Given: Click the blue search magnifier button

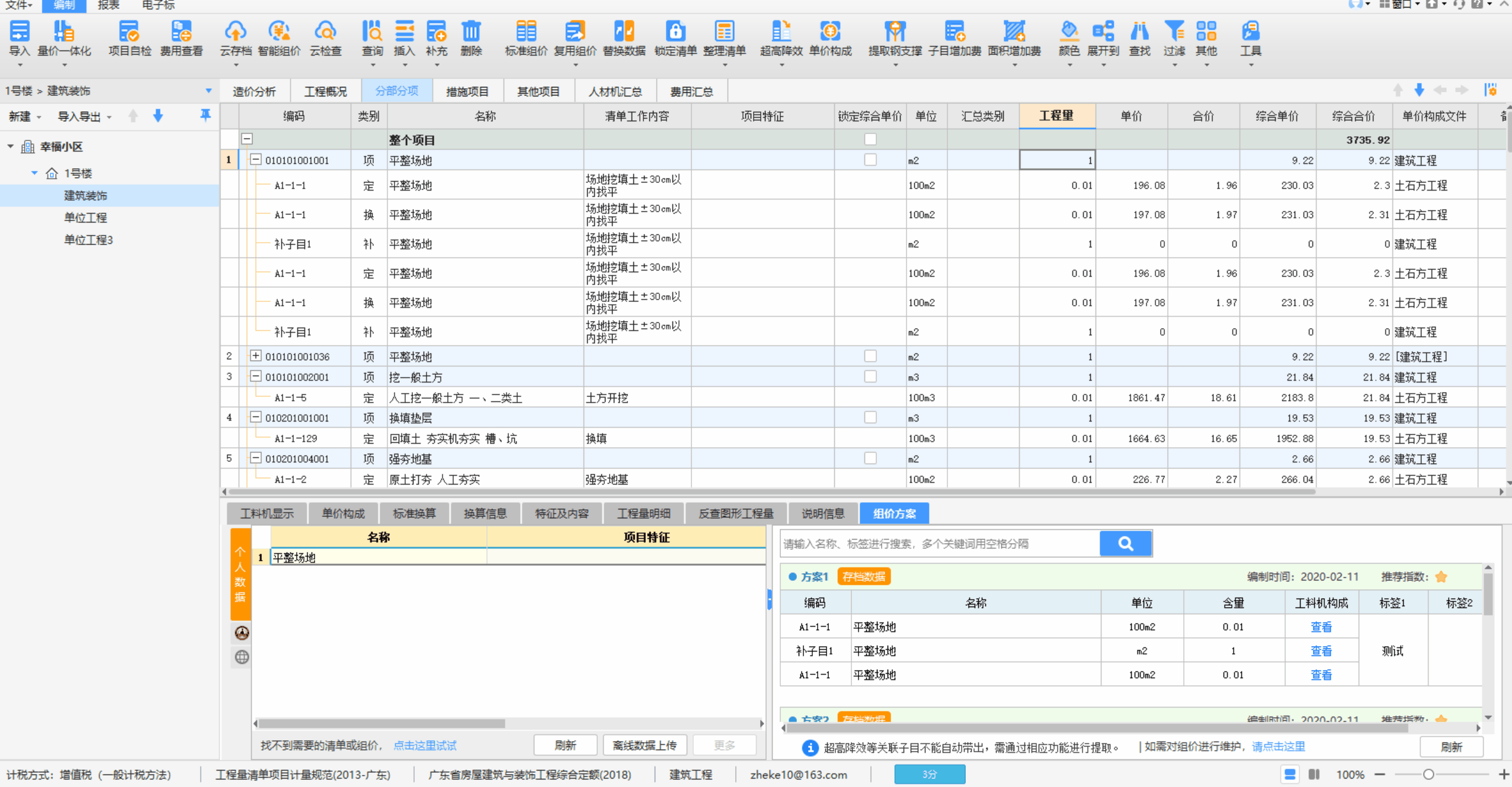Looking at the screenshot, I should (x=1125, y=543).
